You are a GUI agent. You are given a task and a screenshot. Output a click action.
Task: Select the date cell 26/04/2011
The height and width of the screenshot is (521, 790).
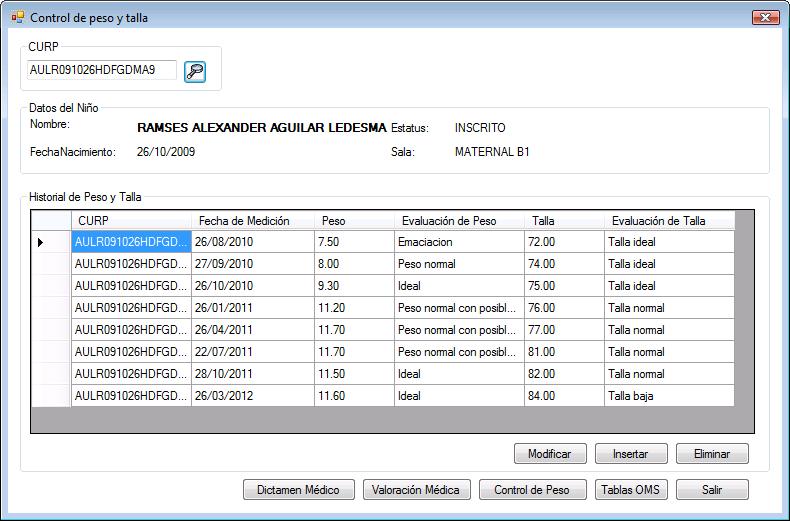(x=253, y=330)
